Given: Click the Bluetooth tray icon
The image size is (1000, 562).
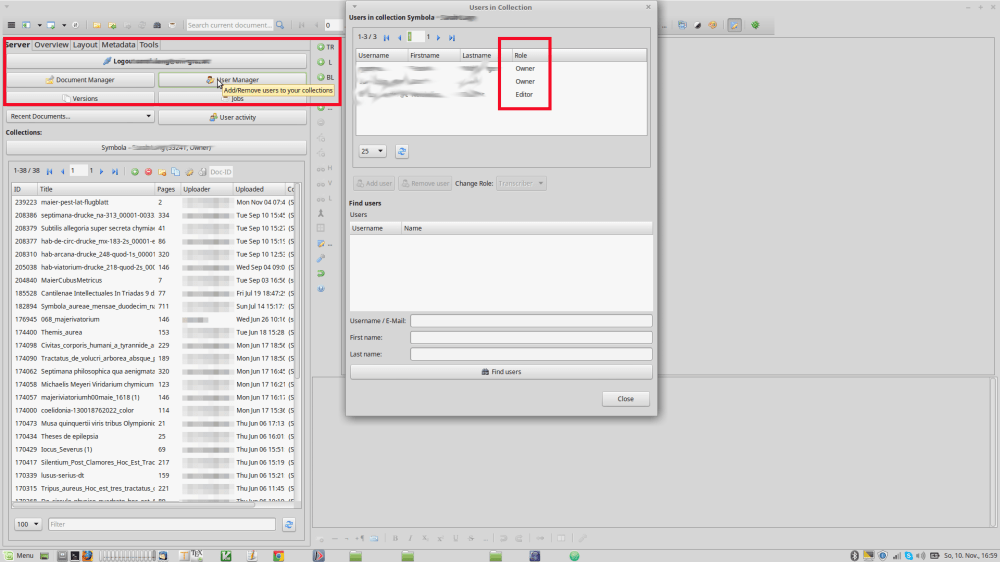Looking at the screenshot, I should [855, 556].
